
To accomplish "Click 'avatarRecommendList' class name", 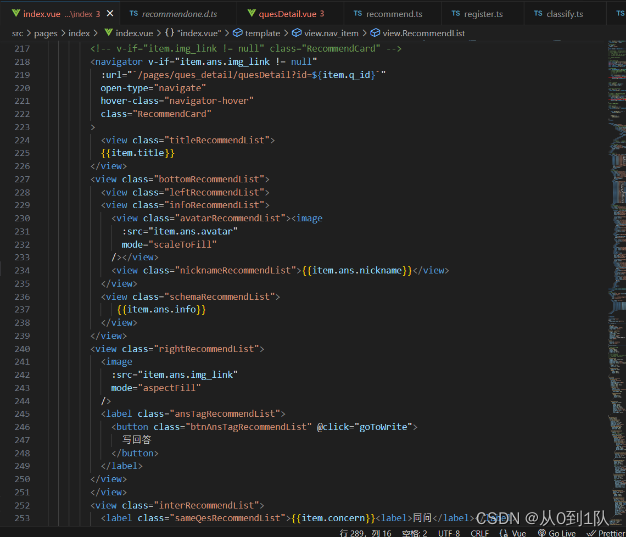I will (230, 218).
